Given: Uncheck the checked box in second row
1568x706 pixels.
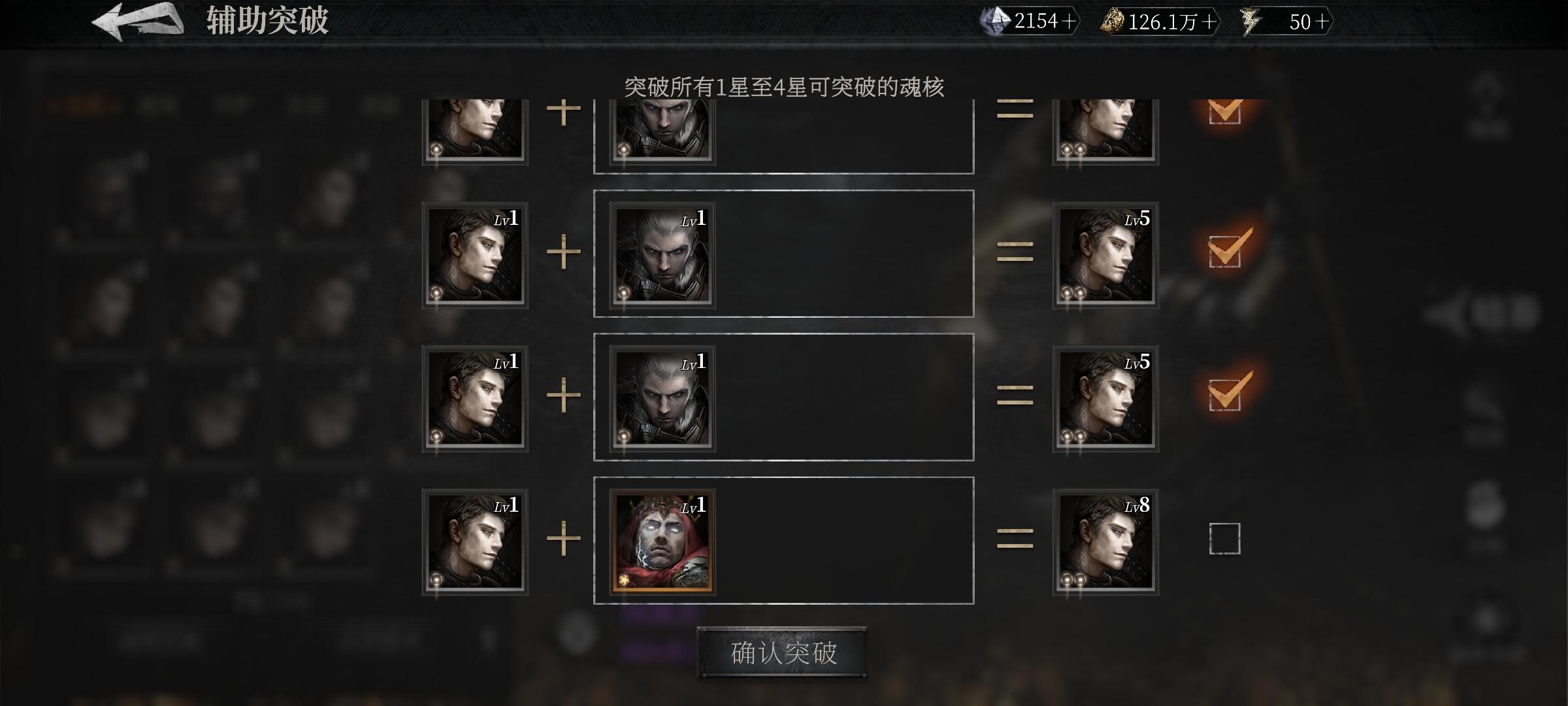Looking at the screenshot, I should tap(1225, 251).
